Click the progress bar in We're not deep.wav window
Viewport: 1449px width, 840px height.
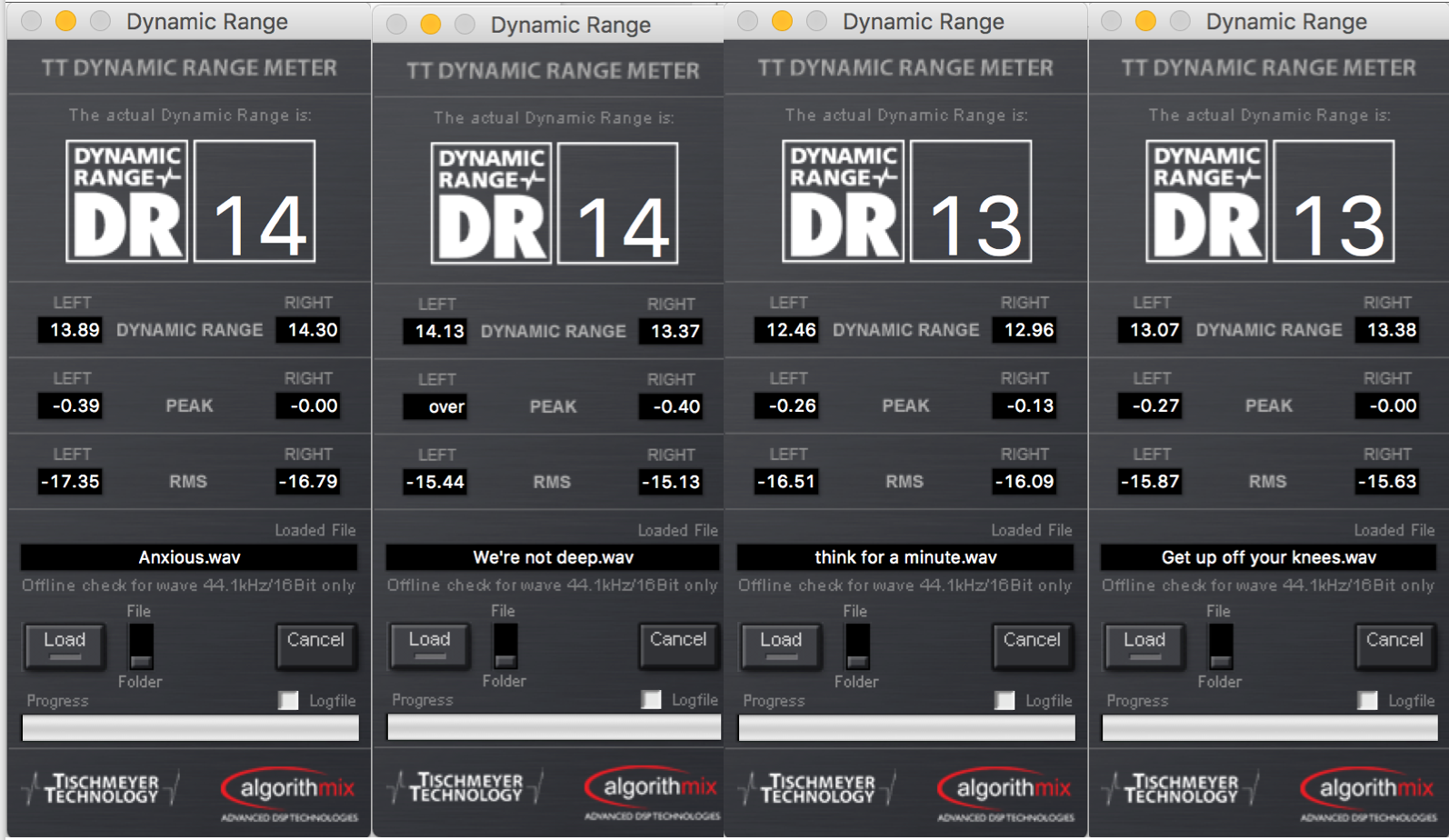coord(554,726)
